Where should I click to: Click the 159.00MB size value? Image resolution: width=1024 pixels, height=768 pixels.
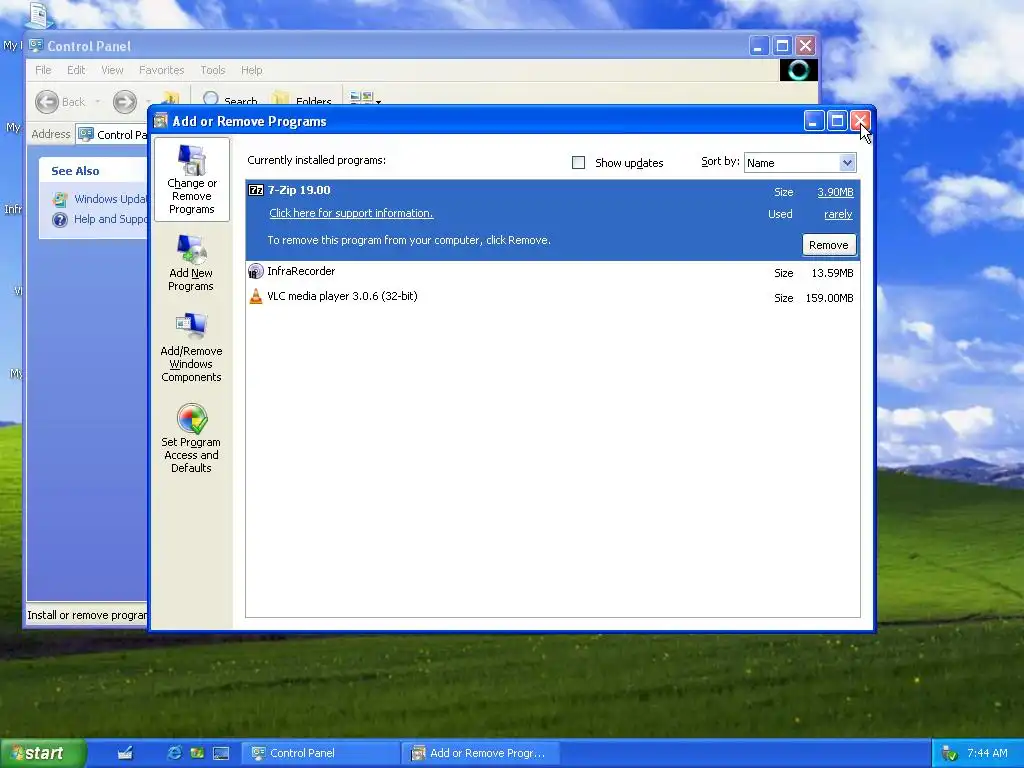tap(829, 298)
